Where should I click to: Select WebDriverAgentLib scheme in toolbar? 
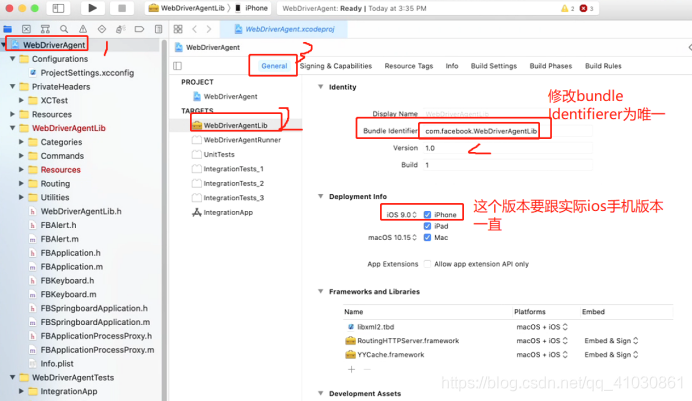[187, 8]
